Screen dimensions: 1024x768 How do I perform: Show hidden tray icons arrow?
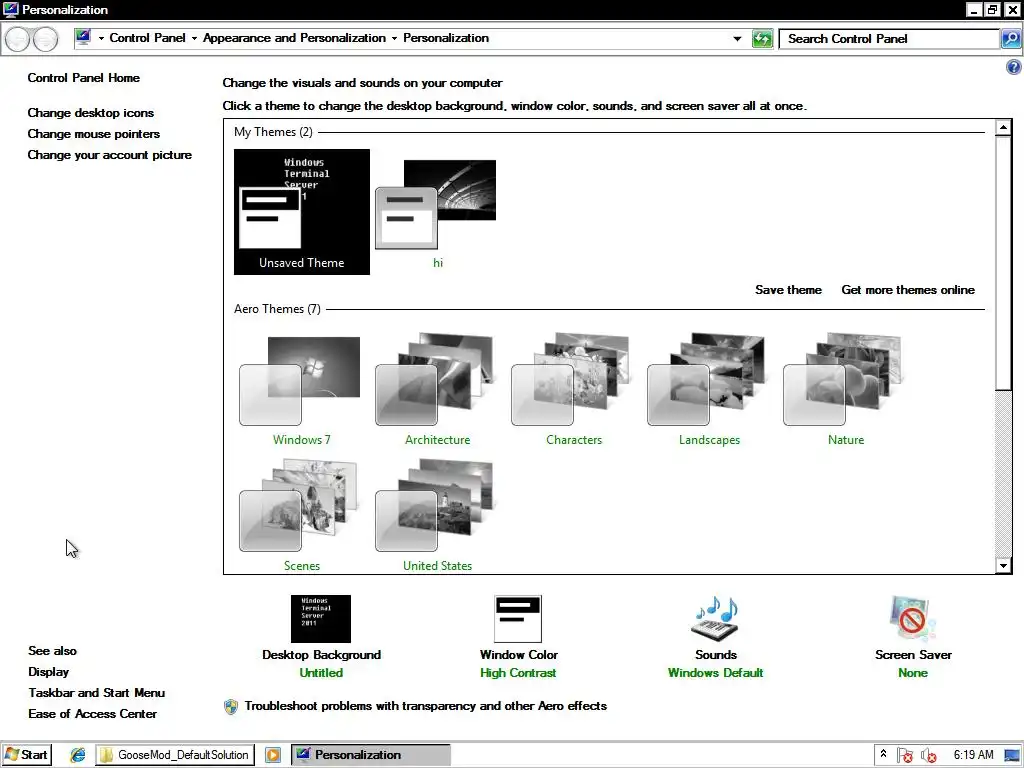[x=884, y=755]
